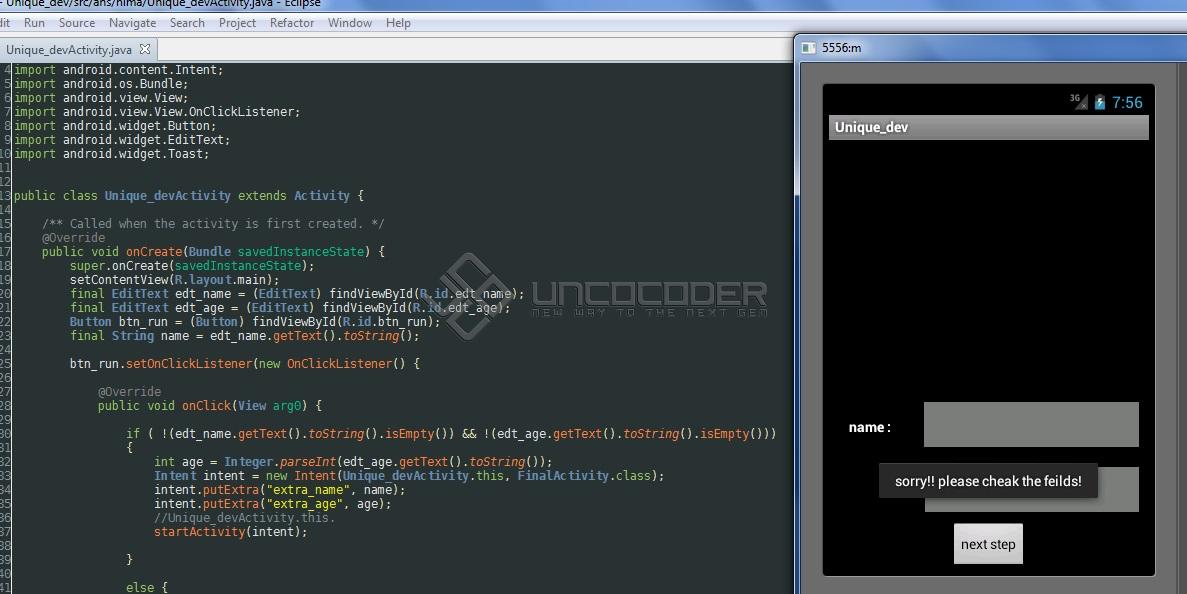Open the Source menu
Viewport: 1187px width, 594px height.
point(76,23)
